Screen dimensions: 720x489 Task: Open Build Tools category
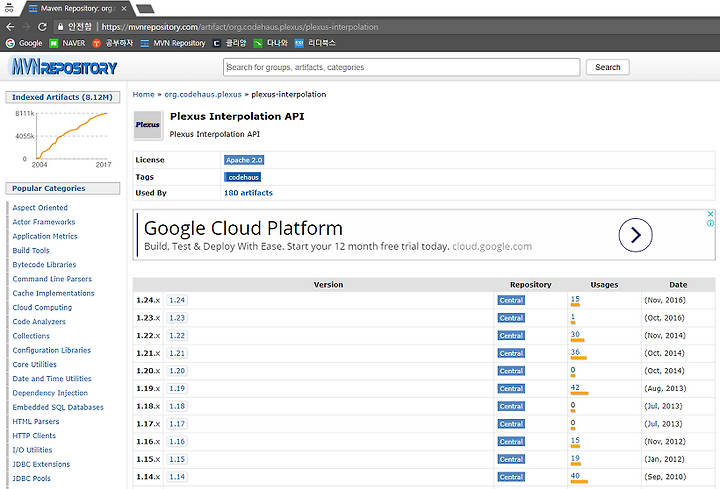[31, 250]
